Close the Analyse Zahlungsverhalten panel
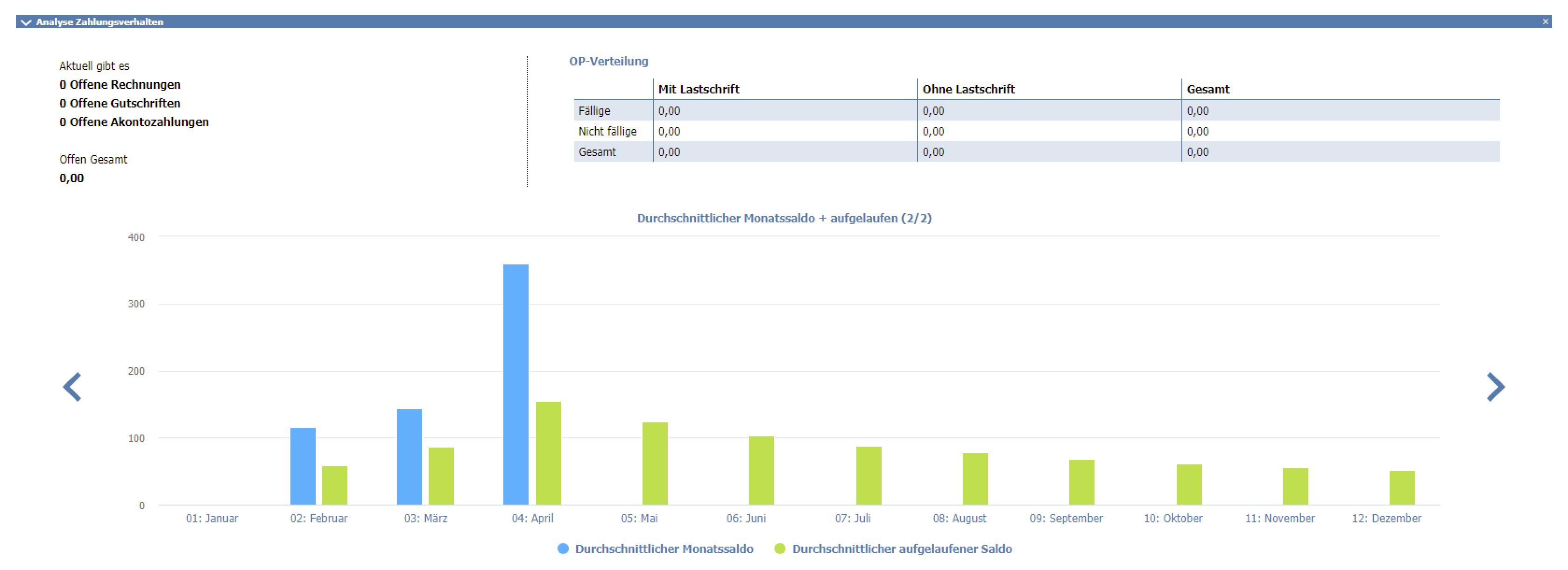 [1545, 21]
